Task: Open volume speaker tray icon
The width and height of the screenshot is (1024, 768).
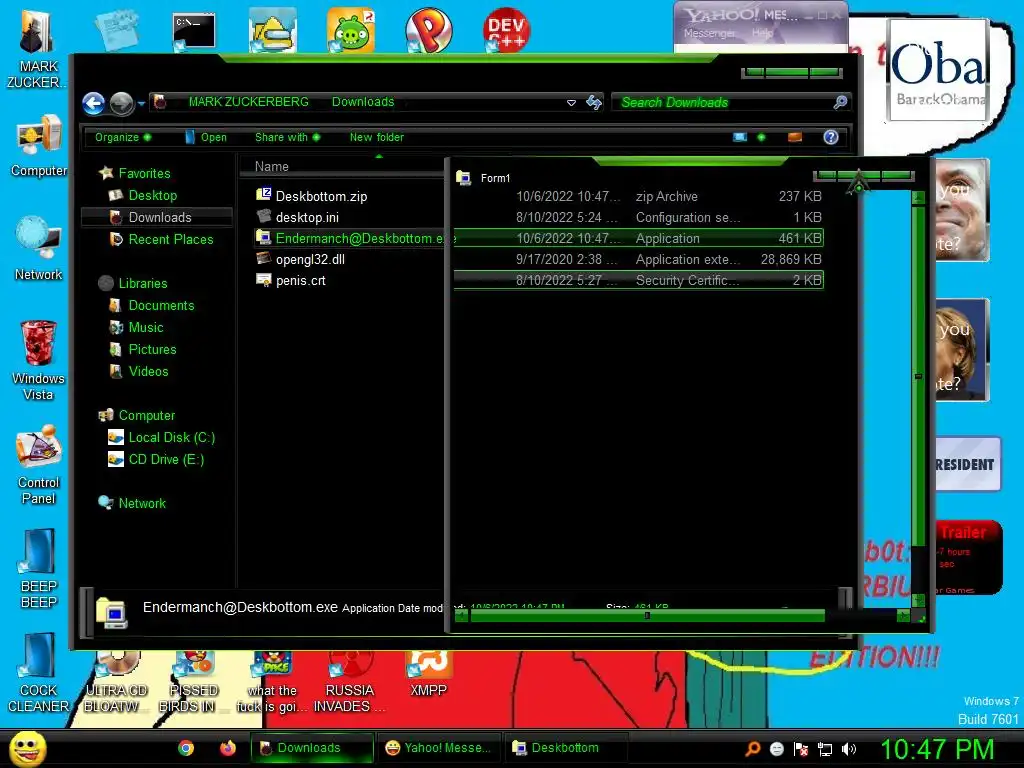Action: click(849, 749)
